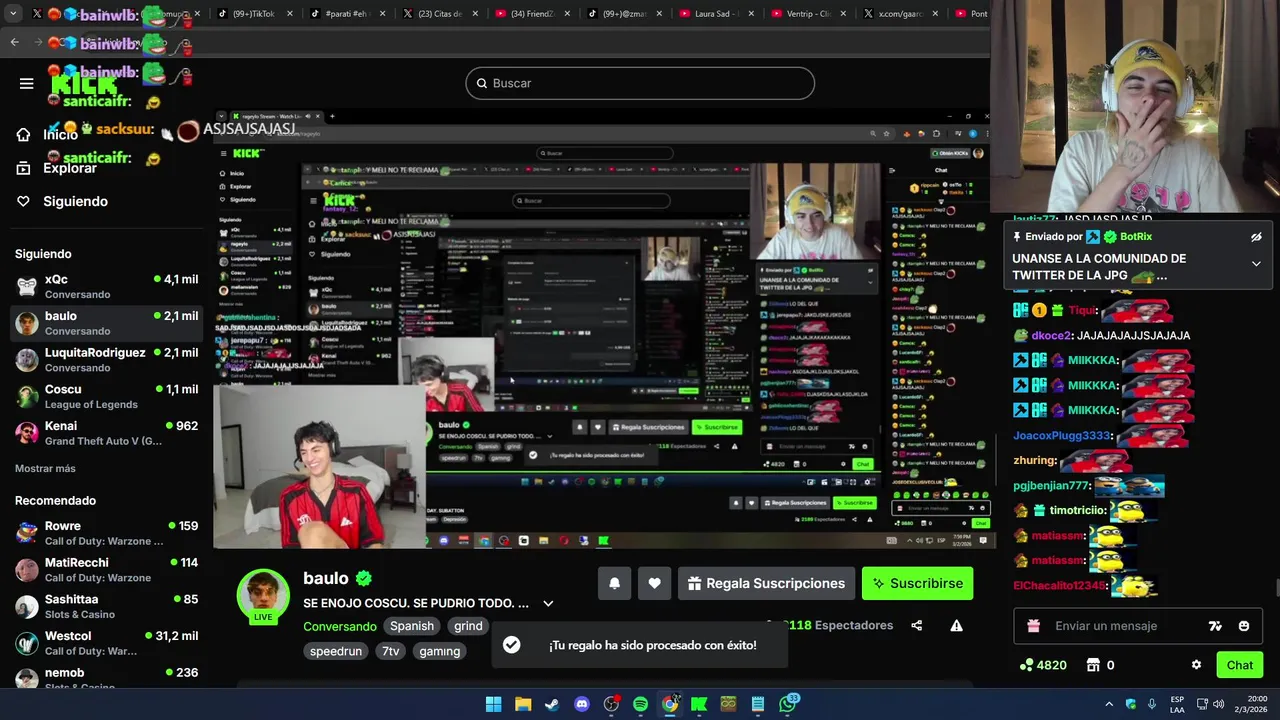The image size is (1280, 720).
Task: Click dkoce2 username in chat
Action: [1051, 335]
